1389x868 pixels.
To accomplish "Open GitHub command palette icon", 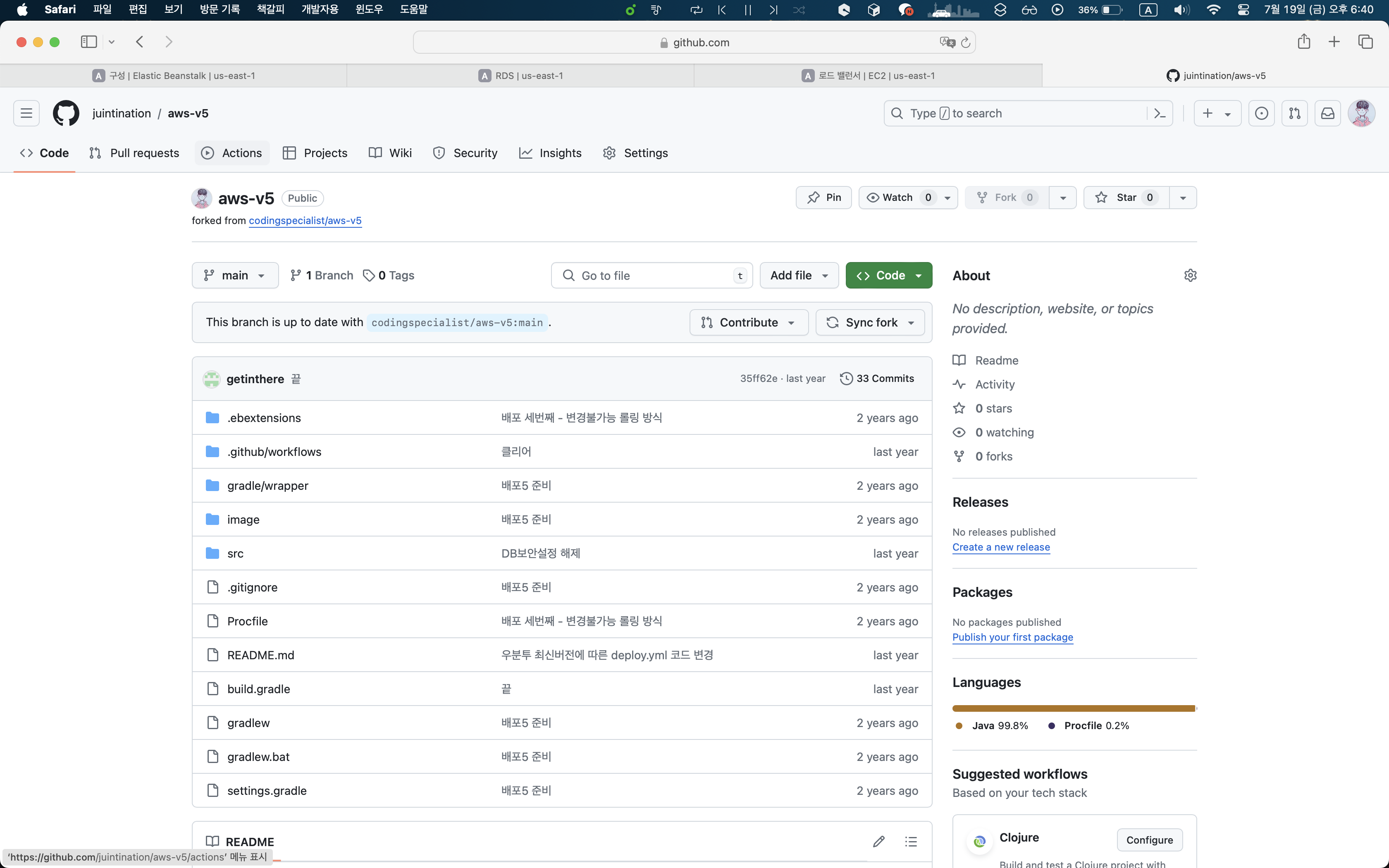I will point(1160,114).
